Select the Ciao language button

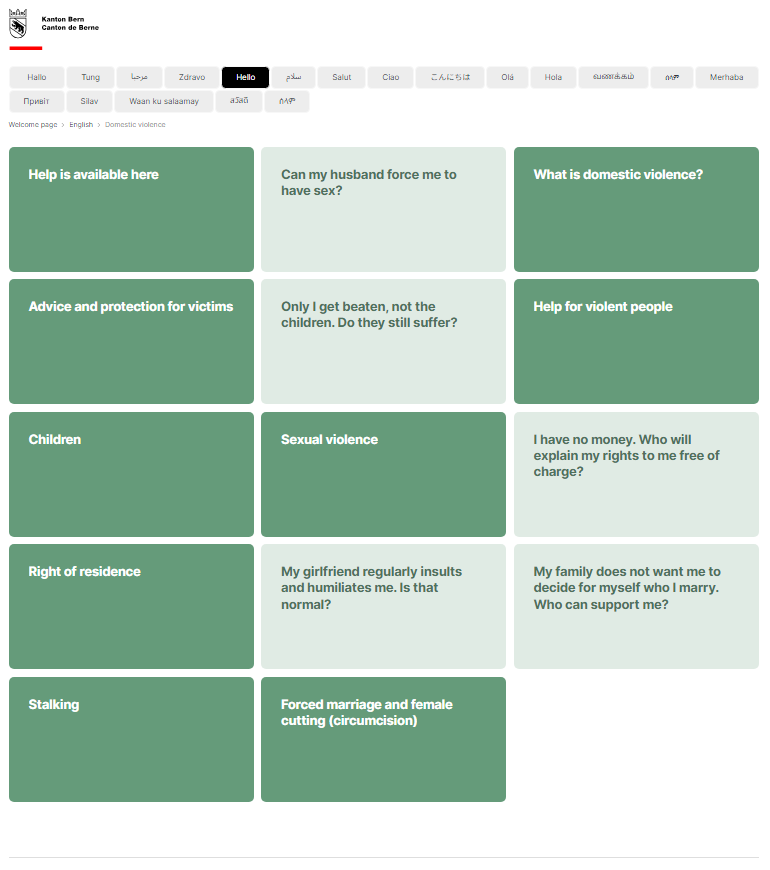coord(391,77)
